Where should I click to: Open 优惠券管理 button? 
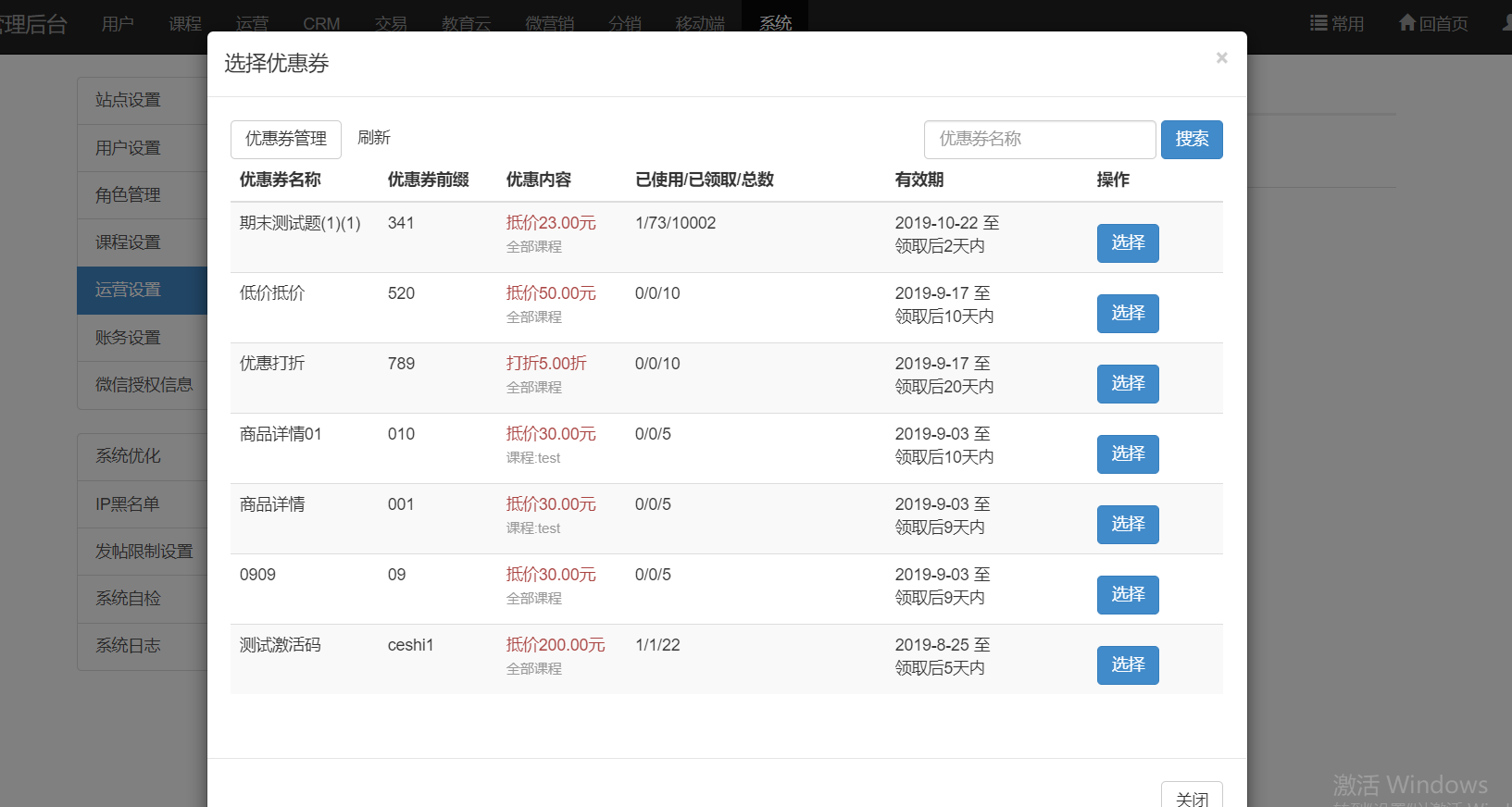click(x=285, y=139)
